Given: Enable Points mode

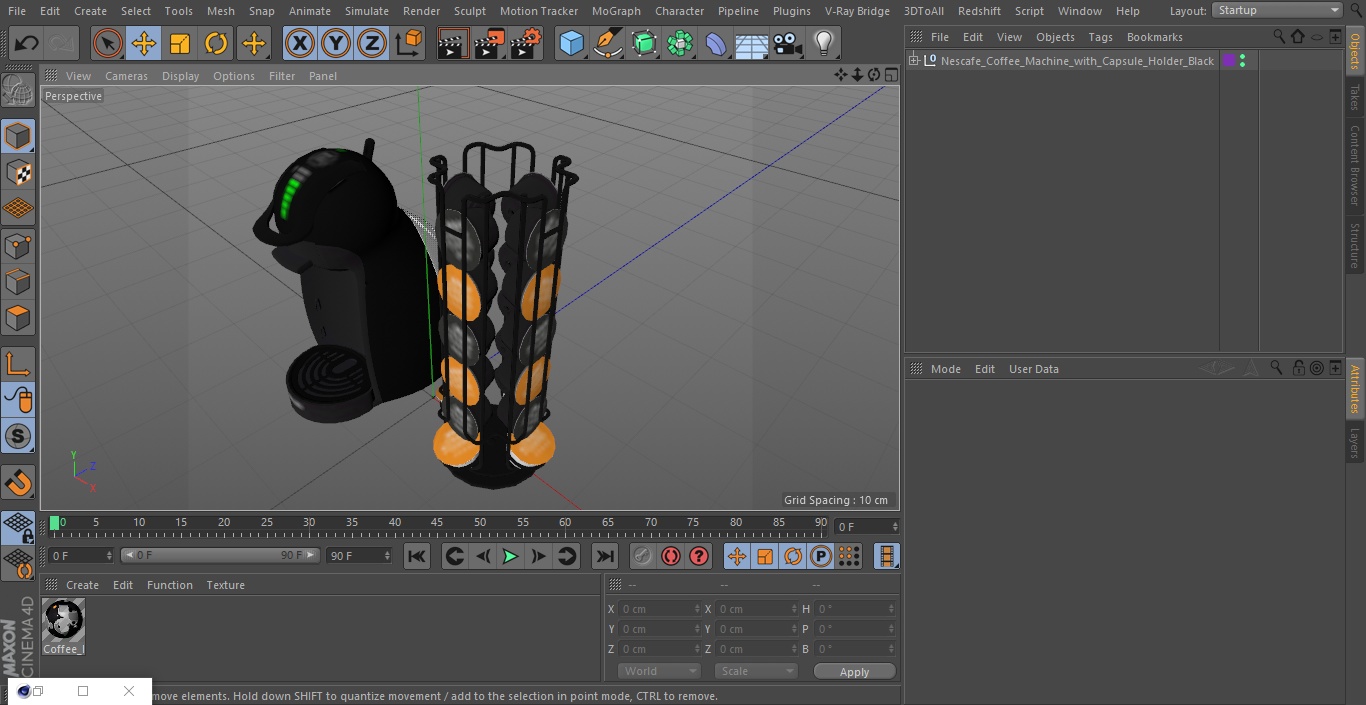Looking at the screenshot, I should [18, 245].
